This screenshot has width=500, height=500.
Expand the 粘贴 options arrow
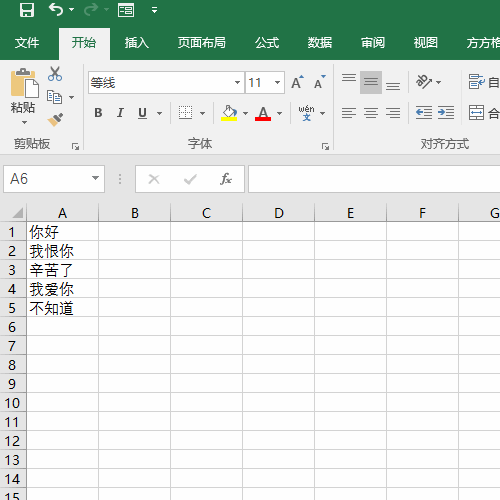[24, 122]
